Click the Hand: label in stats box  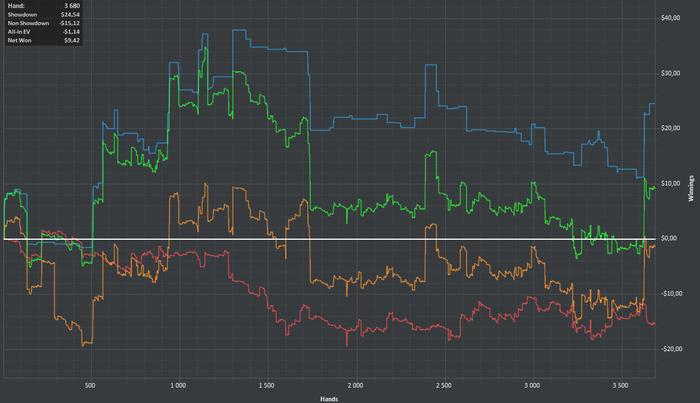[16, 6]
